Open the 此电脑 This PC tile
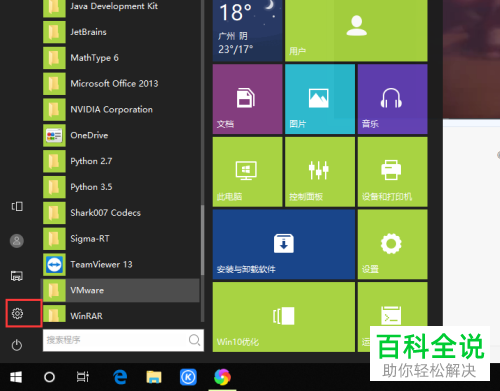The height and width of the screenshot is (391, 500). (x=248, y=172)
